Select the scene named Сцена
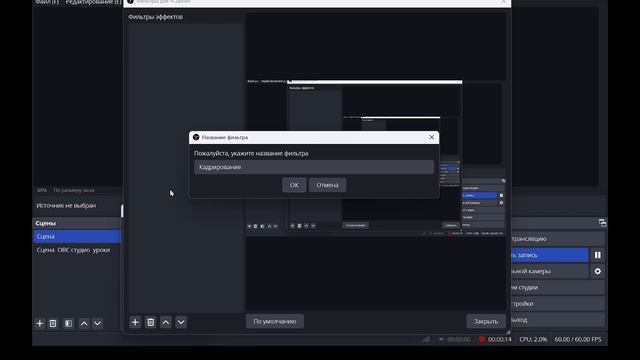640x360 pixels. click(77, 236)
